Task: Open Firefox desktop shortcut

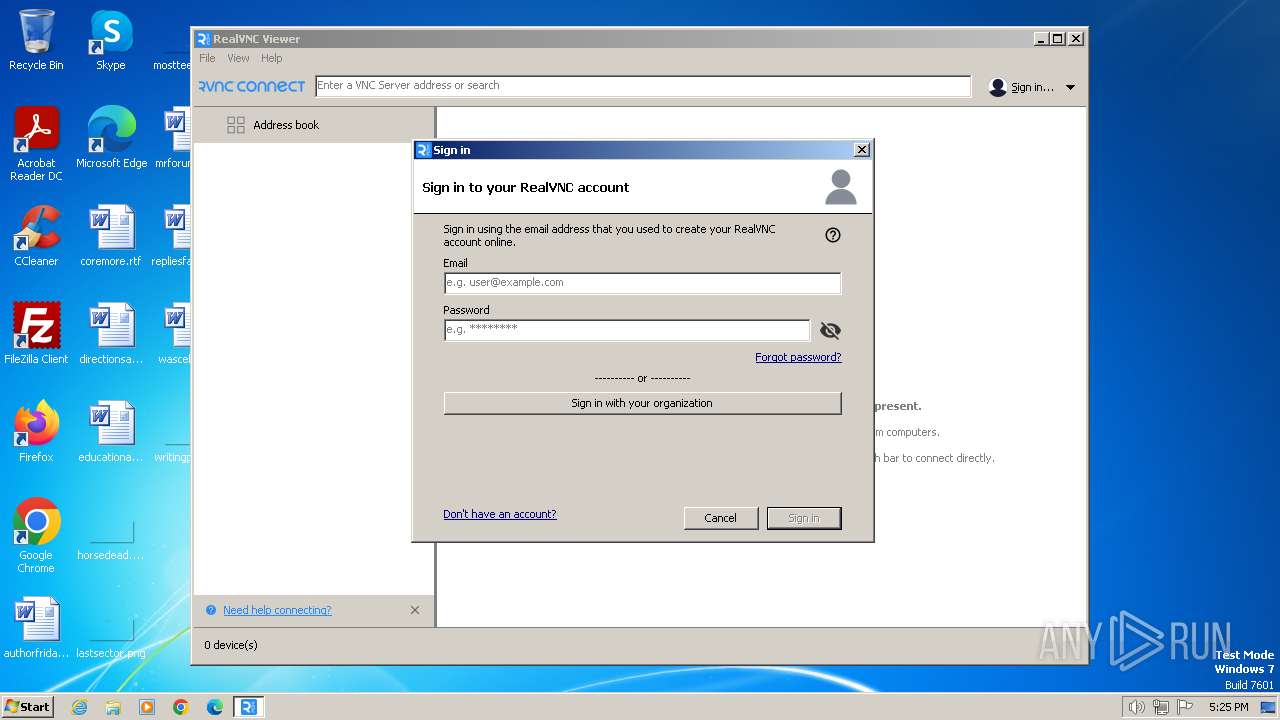Action: pos(36,432)
